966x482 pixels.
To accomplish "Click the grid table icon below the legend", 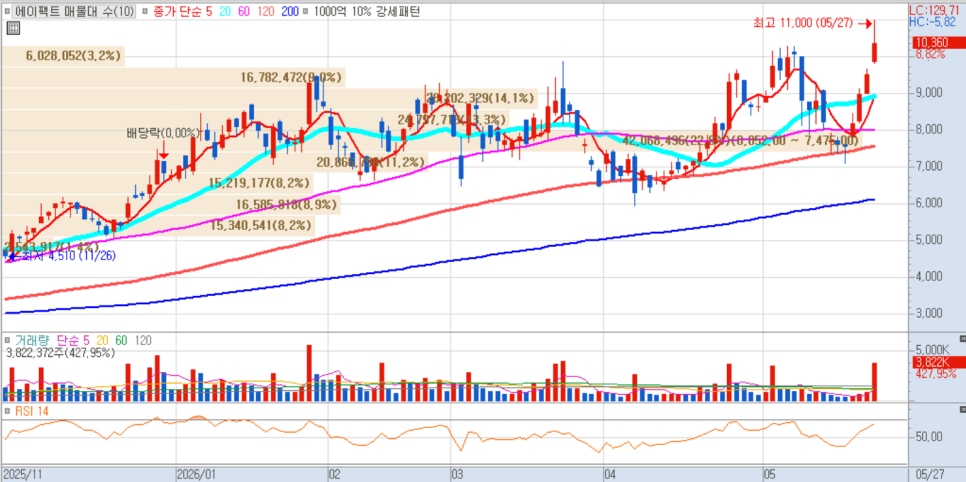I will click(x=12, y=27).
